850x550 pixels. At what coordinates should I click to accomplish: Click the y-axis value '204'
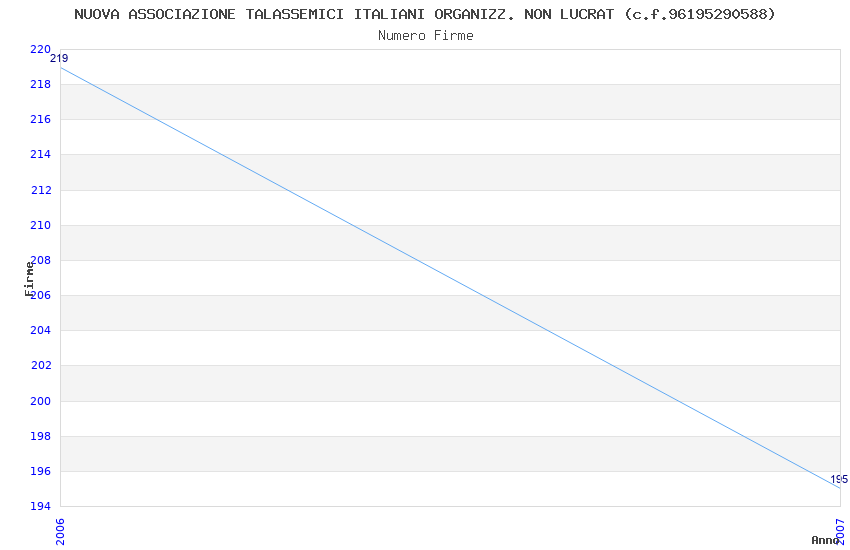40,330
